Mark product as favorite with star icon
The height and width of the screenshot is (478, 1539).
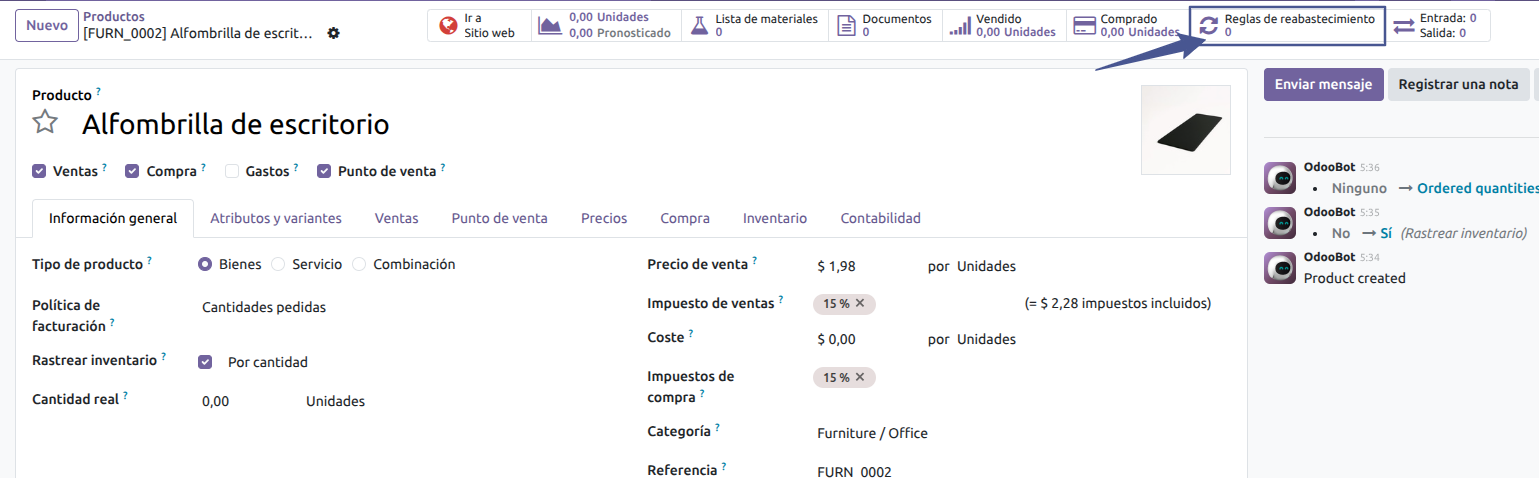pyautogui.click(x=45, y=123)
